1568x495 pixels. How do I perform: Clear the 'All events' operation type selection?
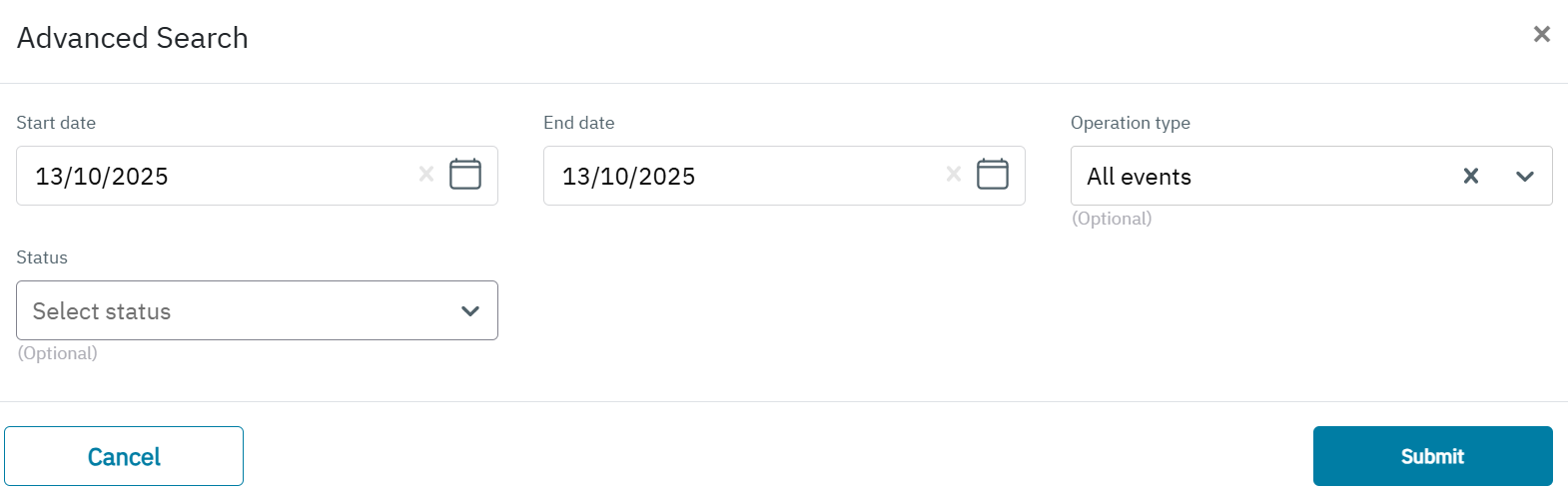point(1471,177)
